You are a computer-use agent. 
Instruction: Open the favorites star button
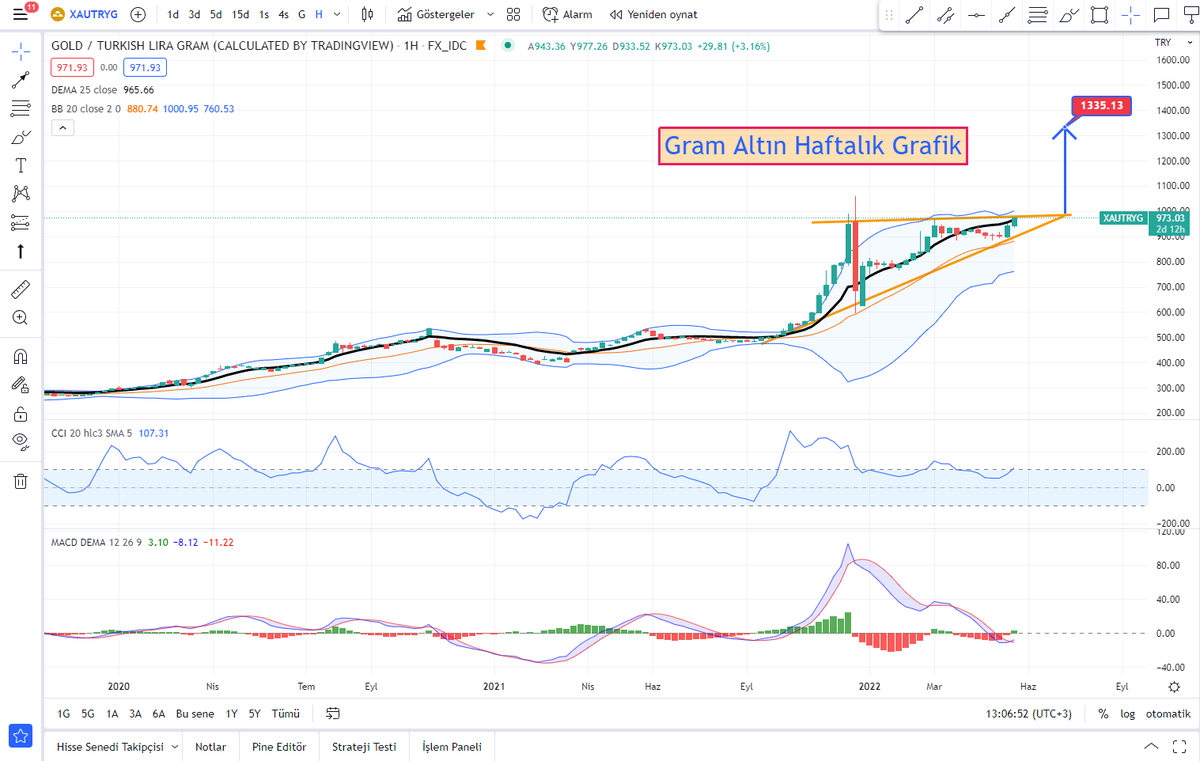point(20,738)
